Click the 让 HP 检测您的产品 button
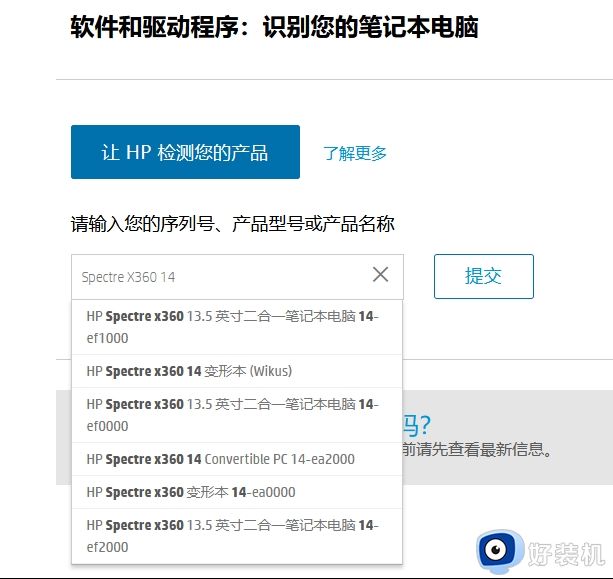The height and width of the screenshot is (579, 613). [185, 152]
